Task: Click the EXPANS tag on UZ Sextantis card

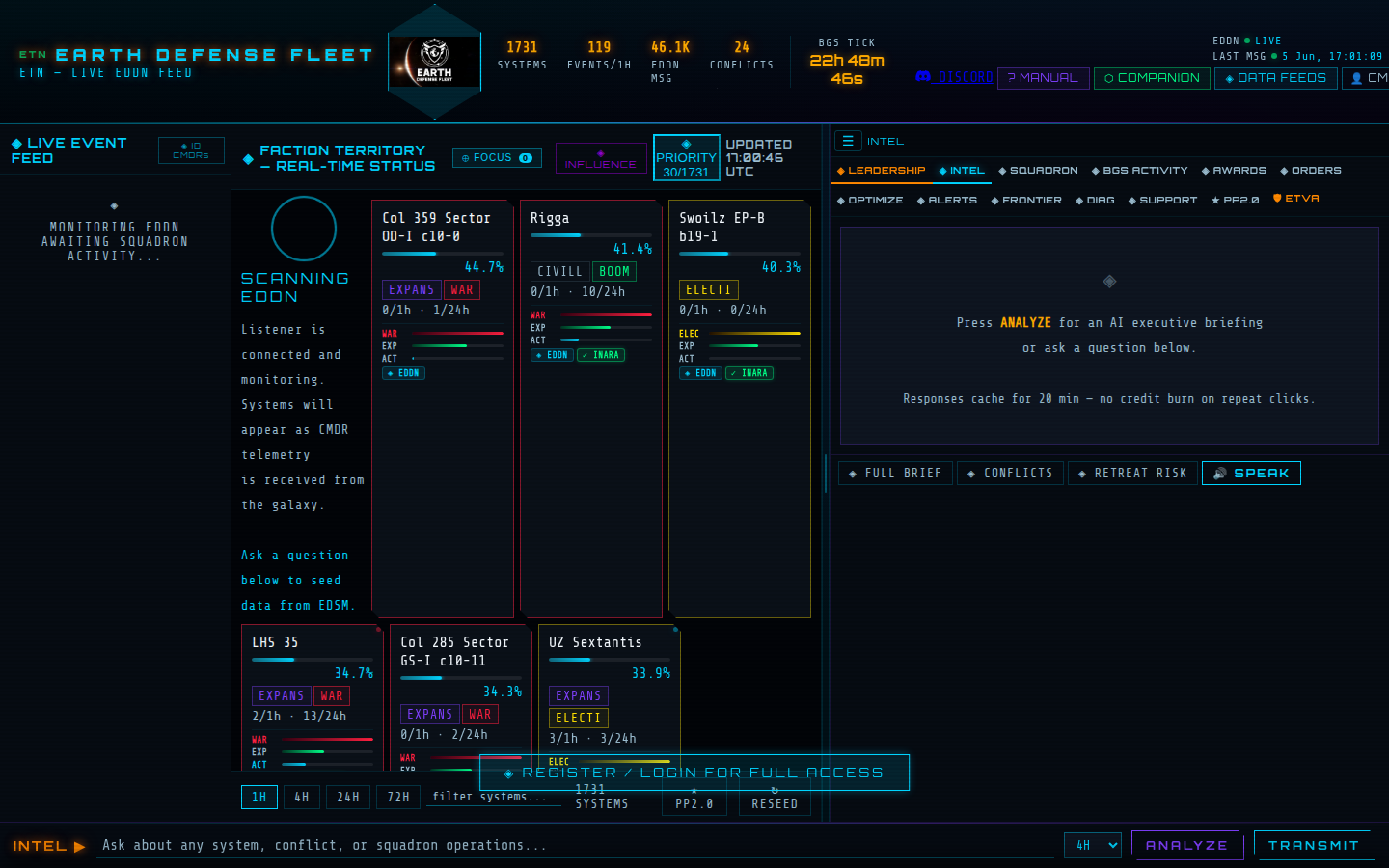Action: pyautogui.click(x=579, y=695)
